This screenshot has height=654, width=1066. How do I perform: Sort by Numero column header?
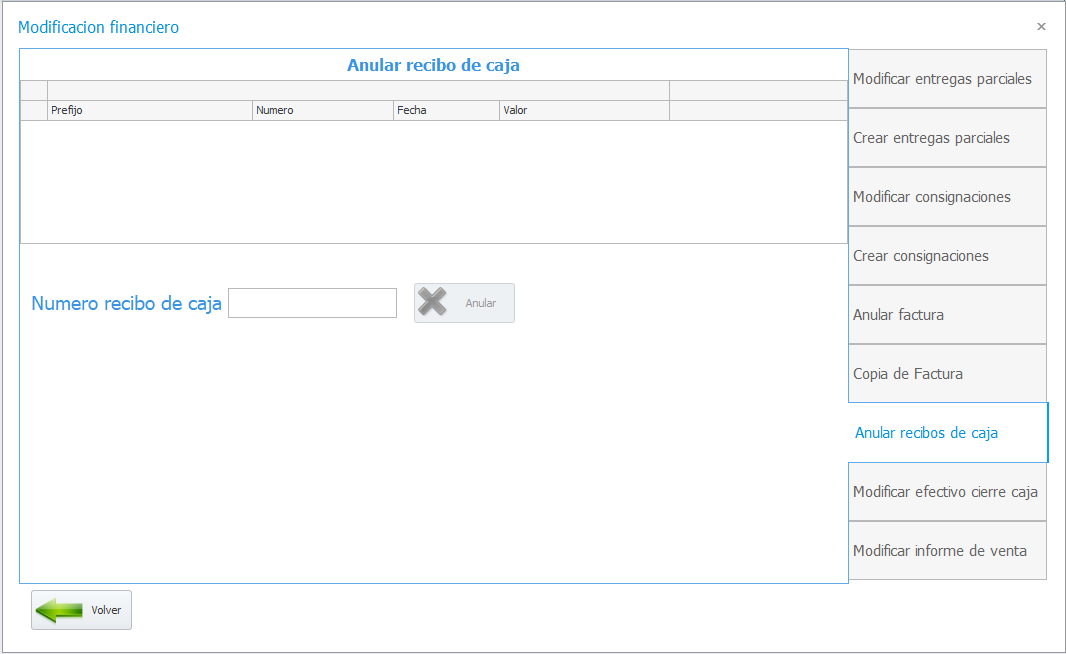[x=323, y=110]
